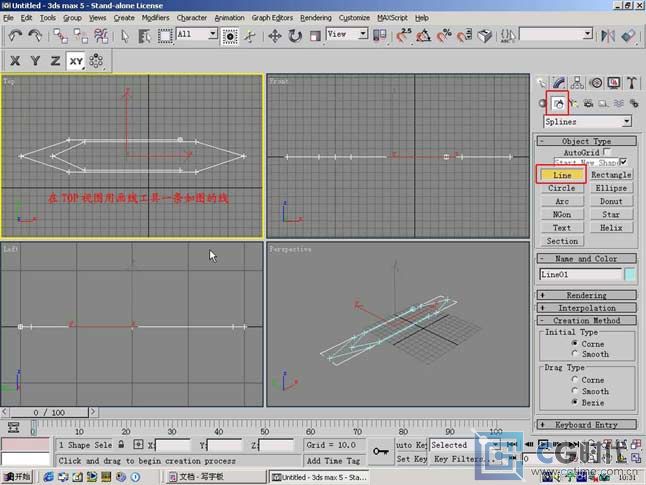646x485 pixels.
Task: Collapse the Creation Method rollout
Action: click(x=586, y=320)
